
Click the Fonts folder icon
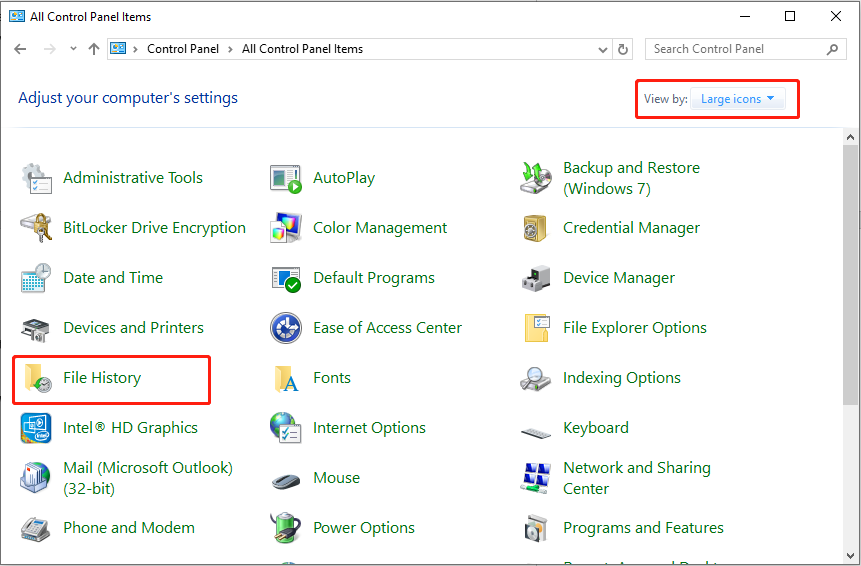tap(286, 378)
